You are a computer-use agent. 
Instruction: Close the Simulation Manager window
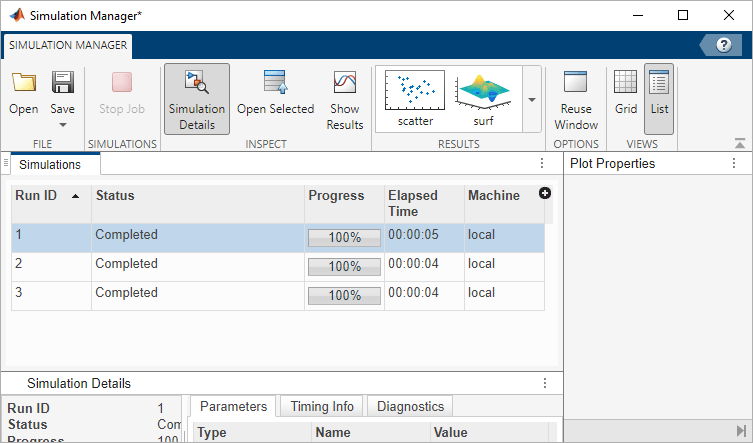(729, 15)
